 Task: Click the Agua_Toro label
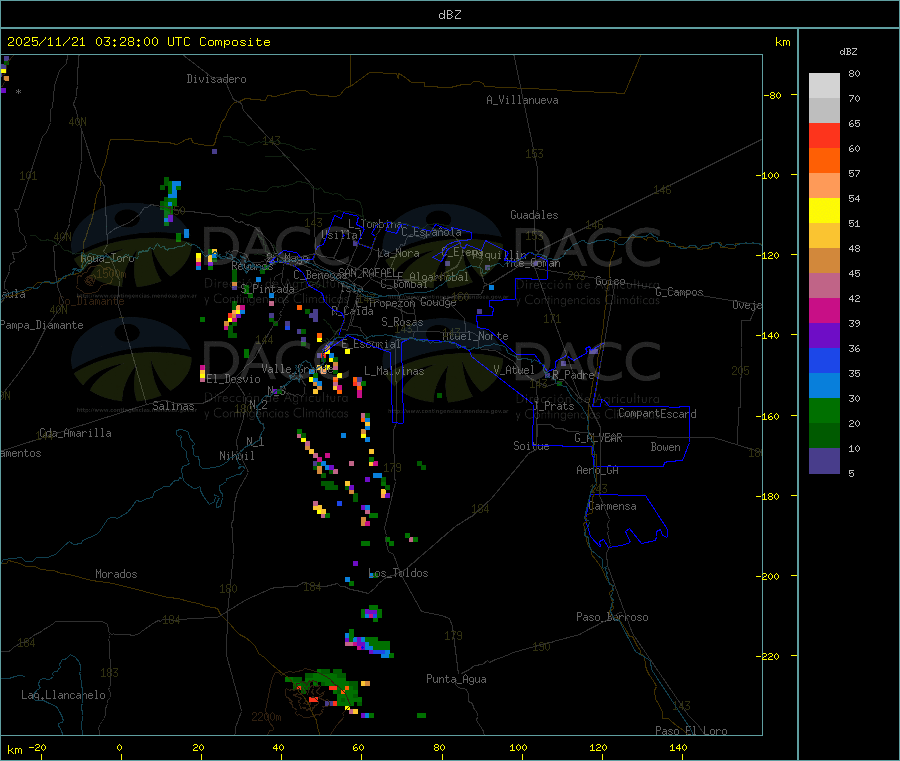coord(107,258)
